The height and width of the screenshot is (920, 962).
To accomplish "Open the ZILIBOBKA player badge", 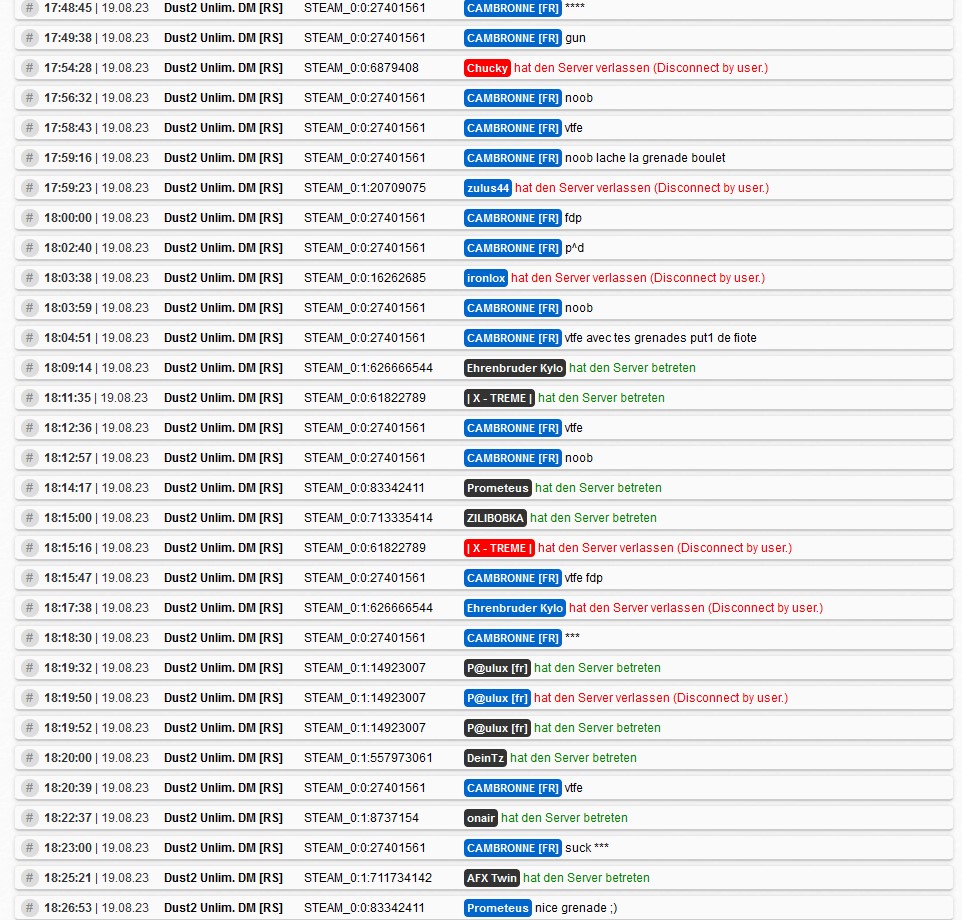I will (495, 519).
